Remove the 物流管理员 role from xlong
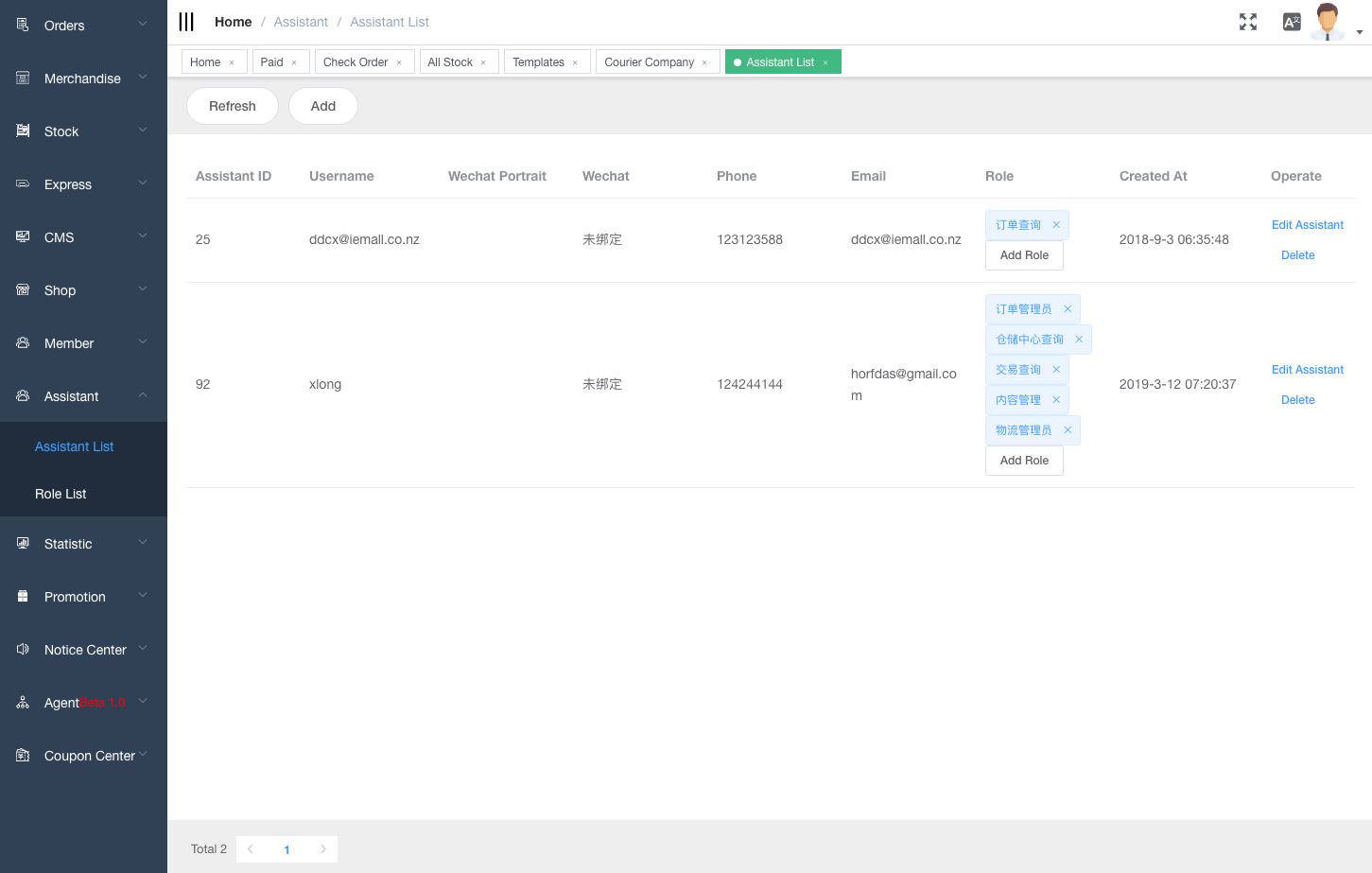1372x873 pixels. pos(1068,429)
